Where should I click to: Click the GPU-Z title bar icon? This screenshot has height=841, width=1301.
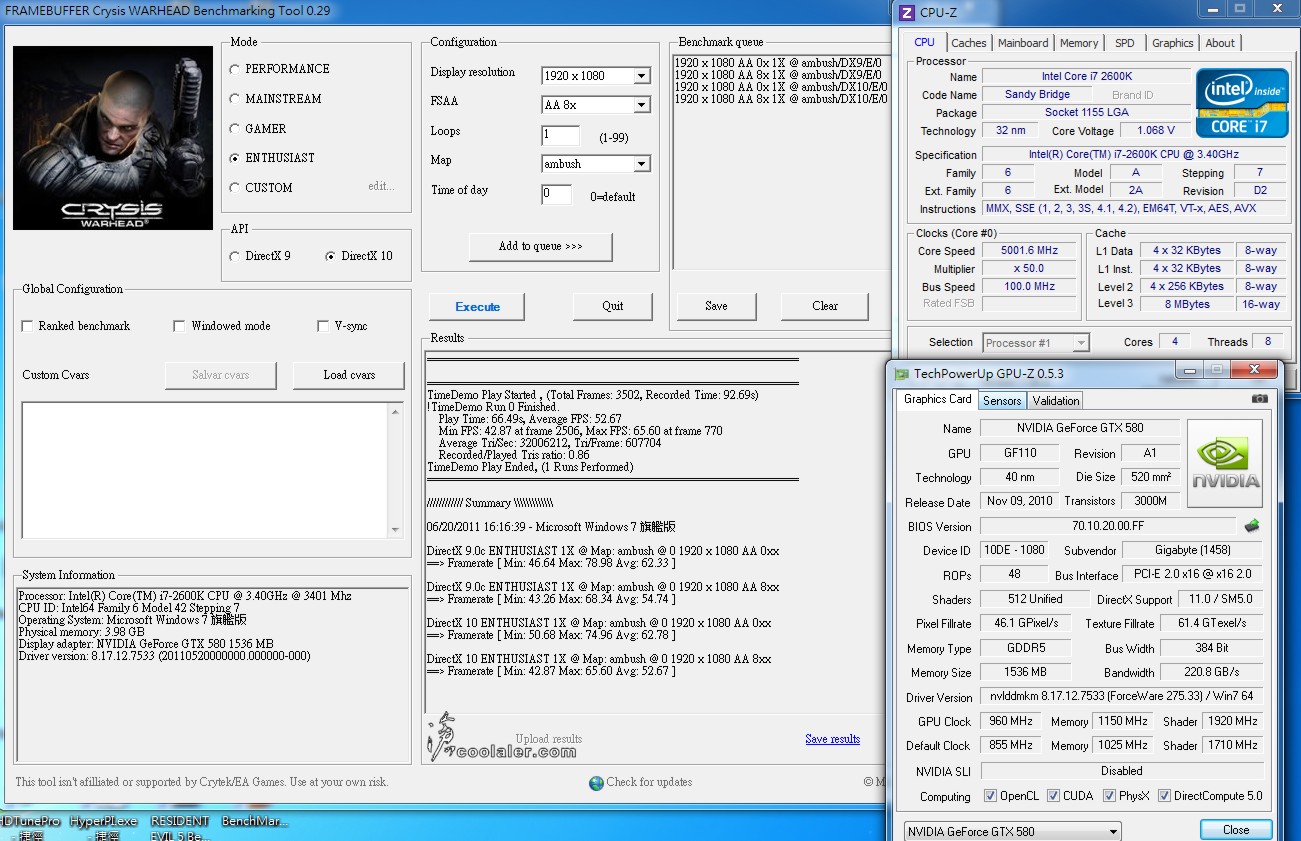point(901,374)
